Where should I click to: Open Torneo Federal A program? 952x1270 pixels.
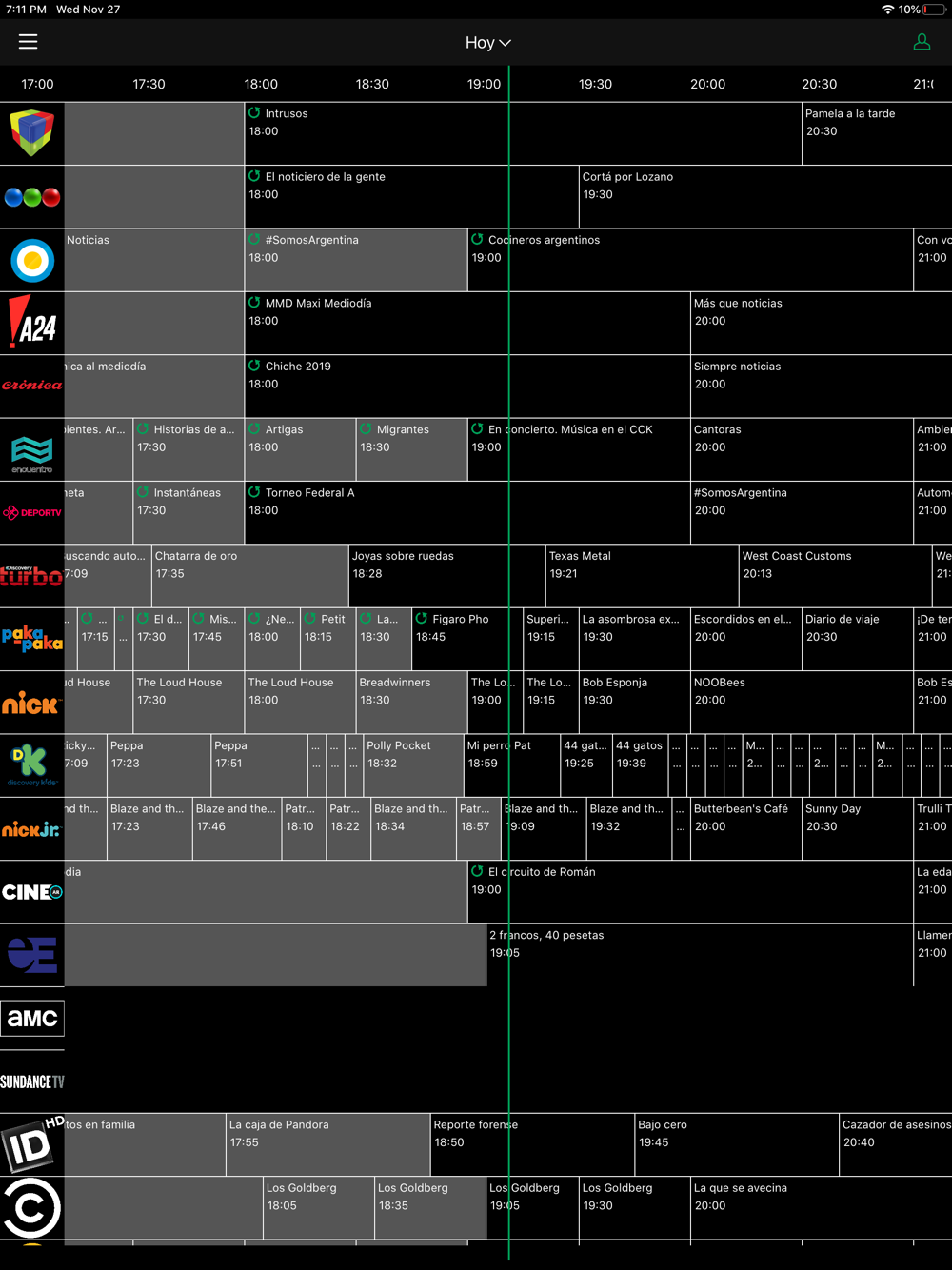coord(467,513)
